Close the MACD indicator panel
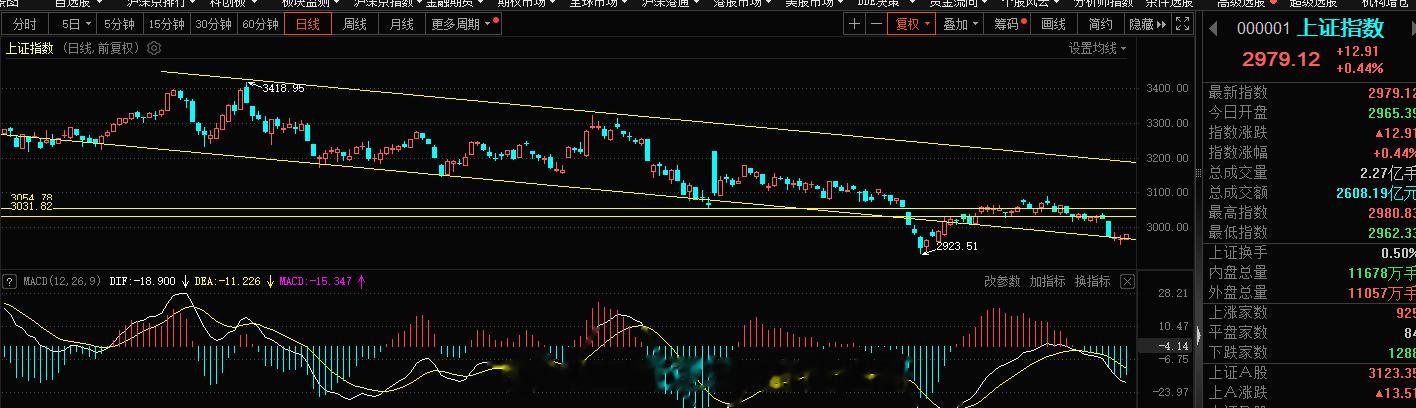1416x408 pixels. (1127, 281)
